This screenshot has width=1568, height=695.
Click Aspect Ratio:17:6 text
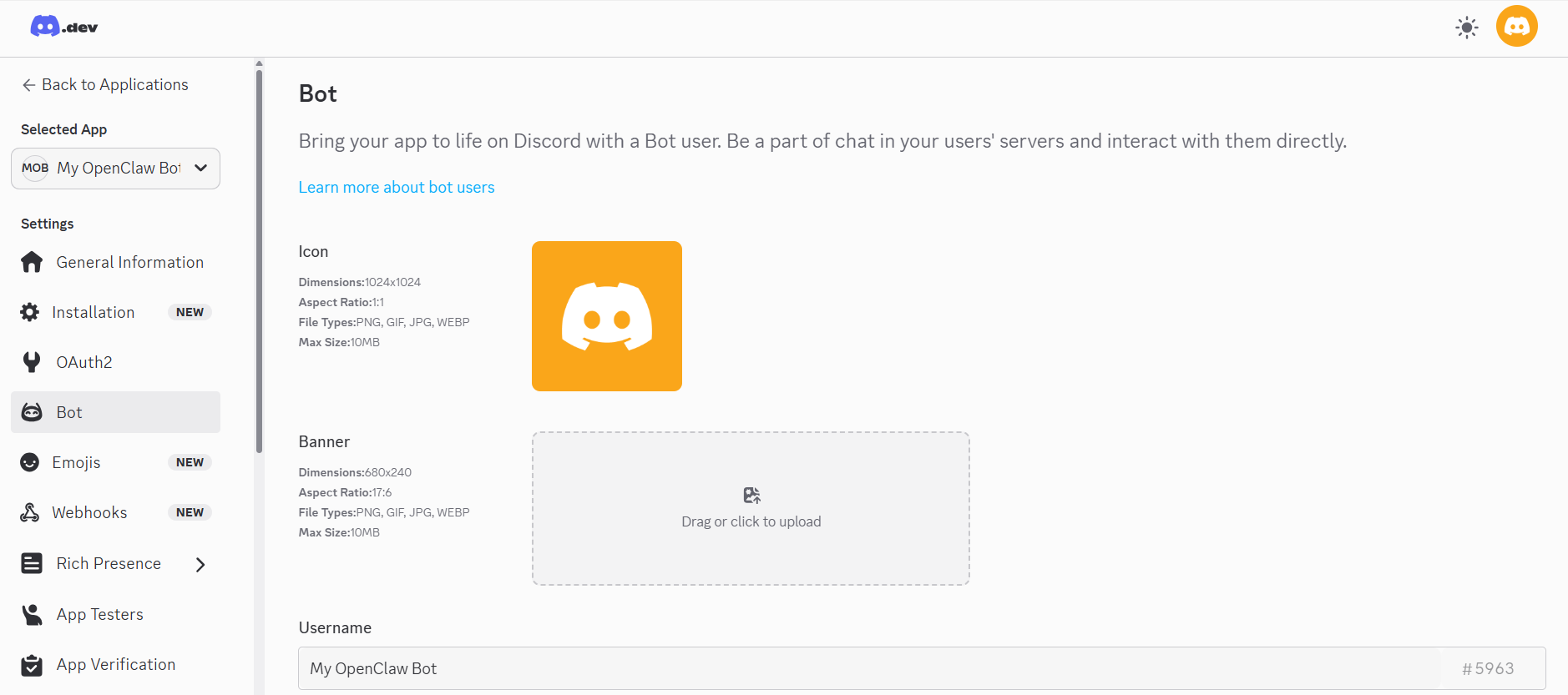(x=345, y=492)
